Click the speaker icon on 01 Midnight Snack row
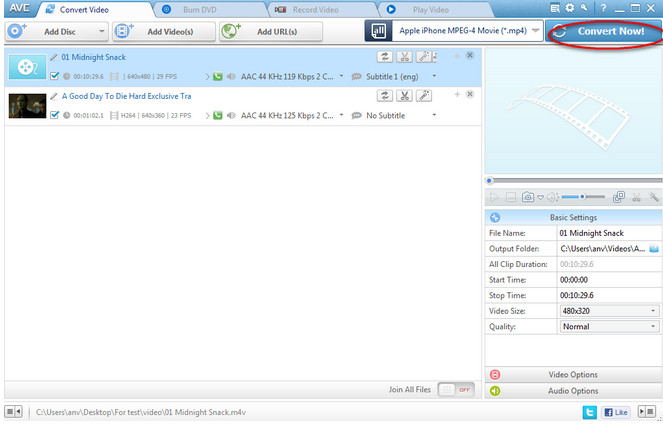Viewport: 663px width, 425px height. point(231,77)
